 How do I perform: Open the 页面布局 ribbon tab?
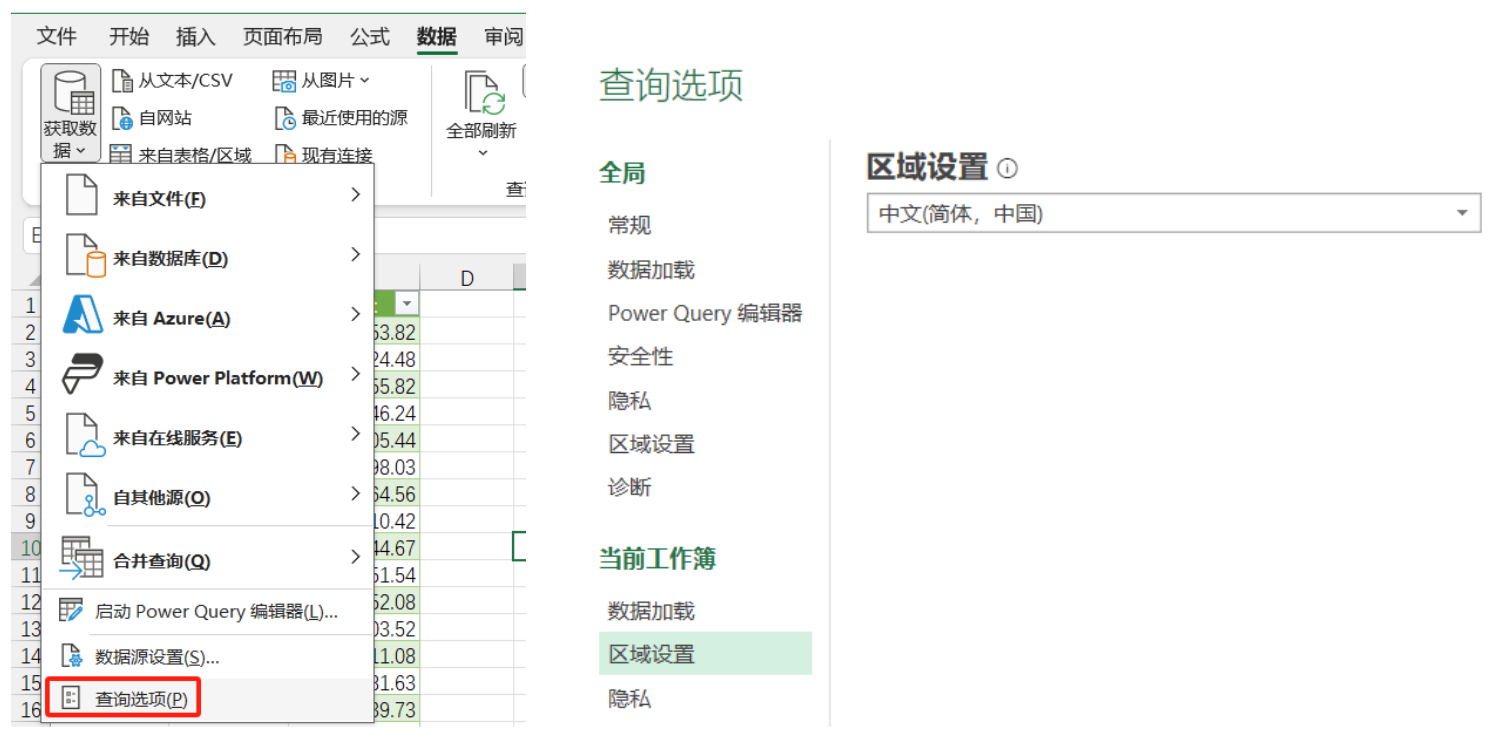pyautogui.click(x=282, y=37)
